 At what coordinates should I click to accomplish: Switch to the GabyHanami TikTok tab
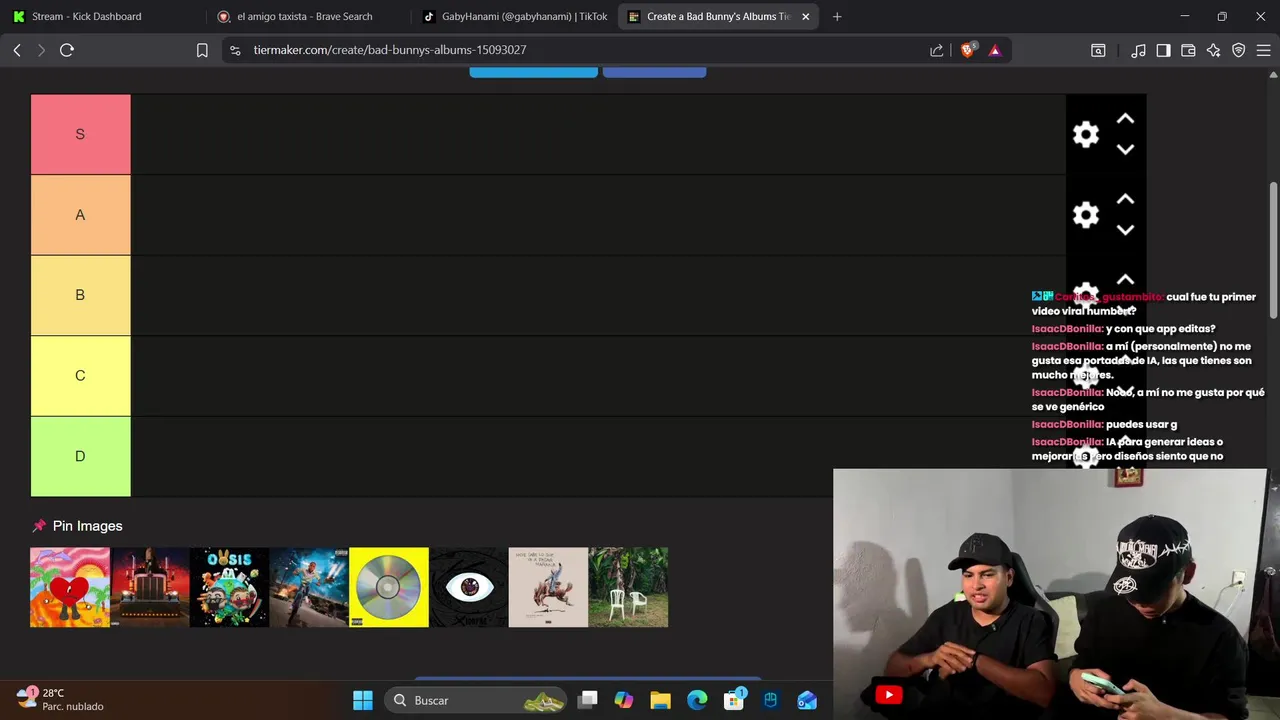(x=514, y=16)
